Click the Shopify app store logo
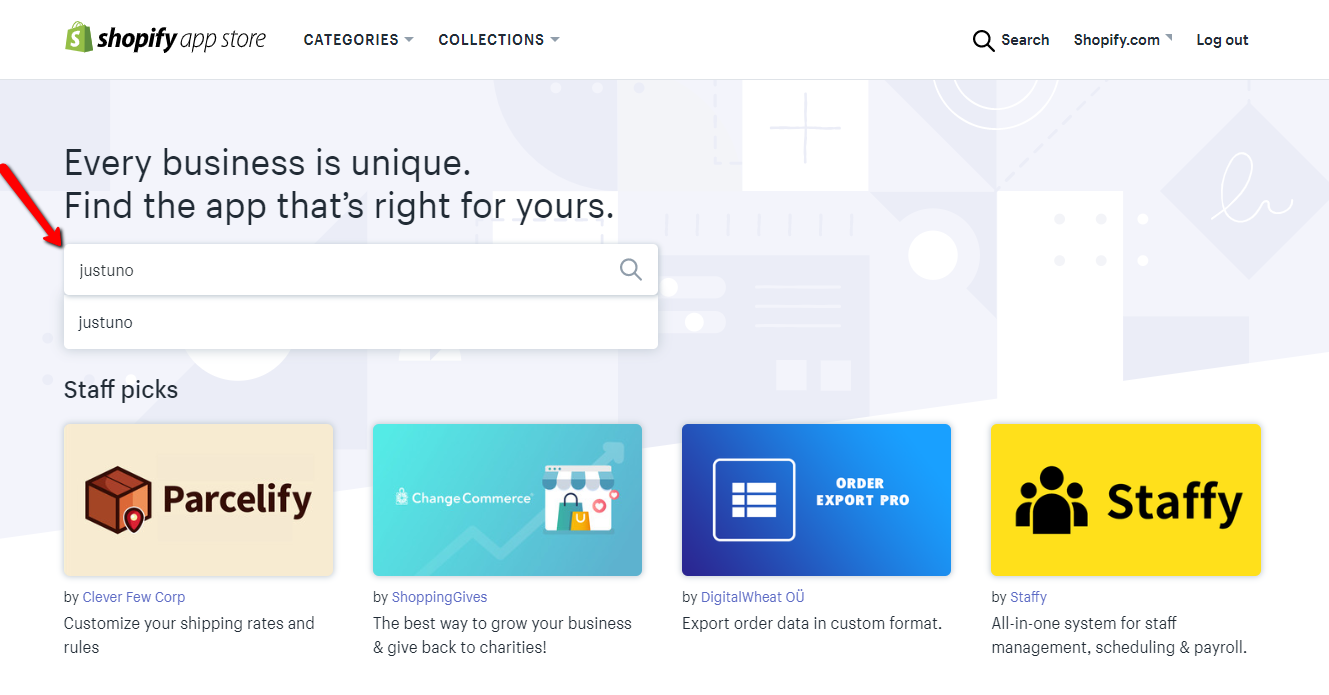Image resolution: width=1329 pixels, height=695 pixels. coord(165,37)
